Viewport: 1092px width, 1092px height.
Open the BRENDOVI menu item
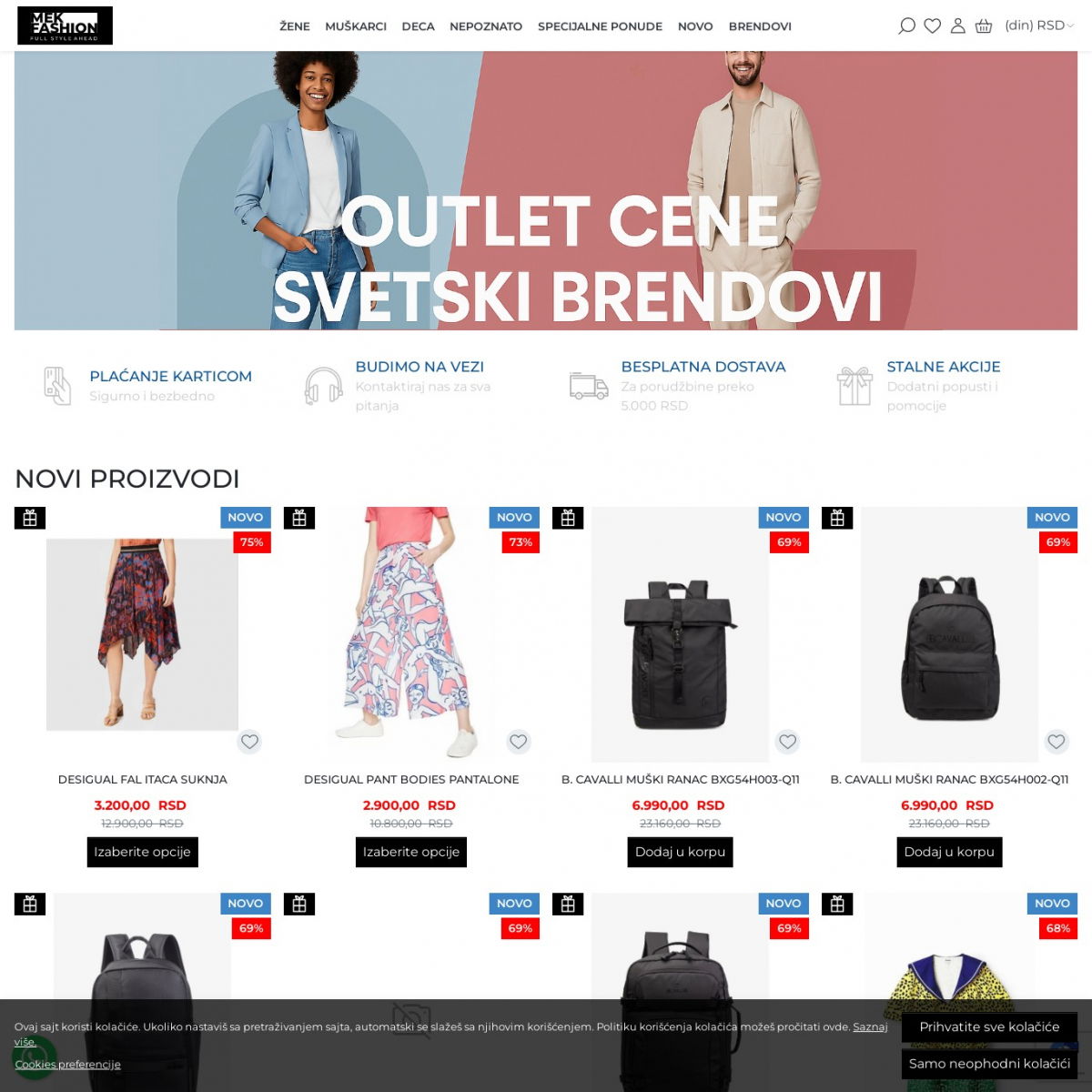[760, 26]
